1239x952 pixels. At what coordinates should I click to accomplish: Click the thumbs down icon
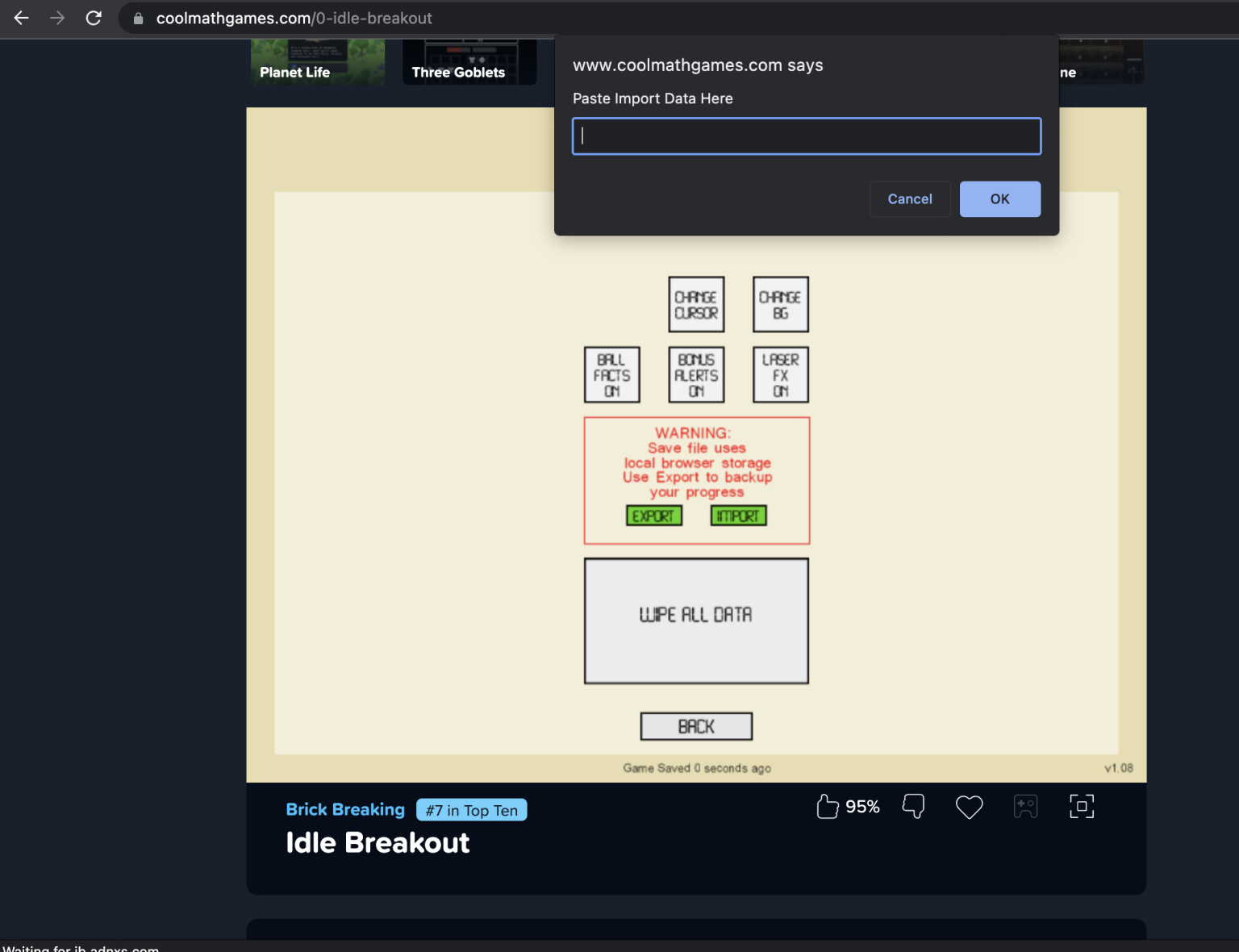[913, 806]
